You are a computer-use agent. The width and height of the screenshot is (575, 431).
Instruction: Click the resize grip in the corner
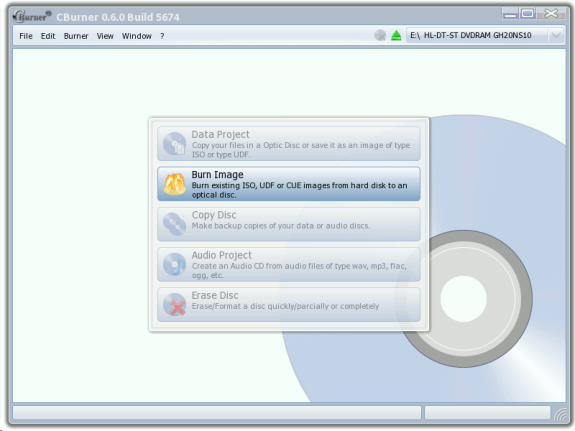[560, 414]
